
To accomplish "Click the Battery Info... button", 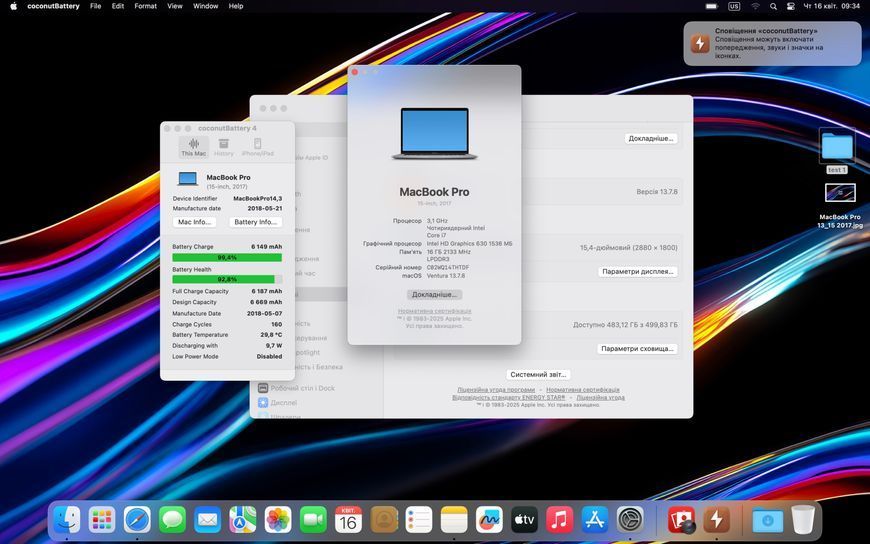I will [256, 222].
